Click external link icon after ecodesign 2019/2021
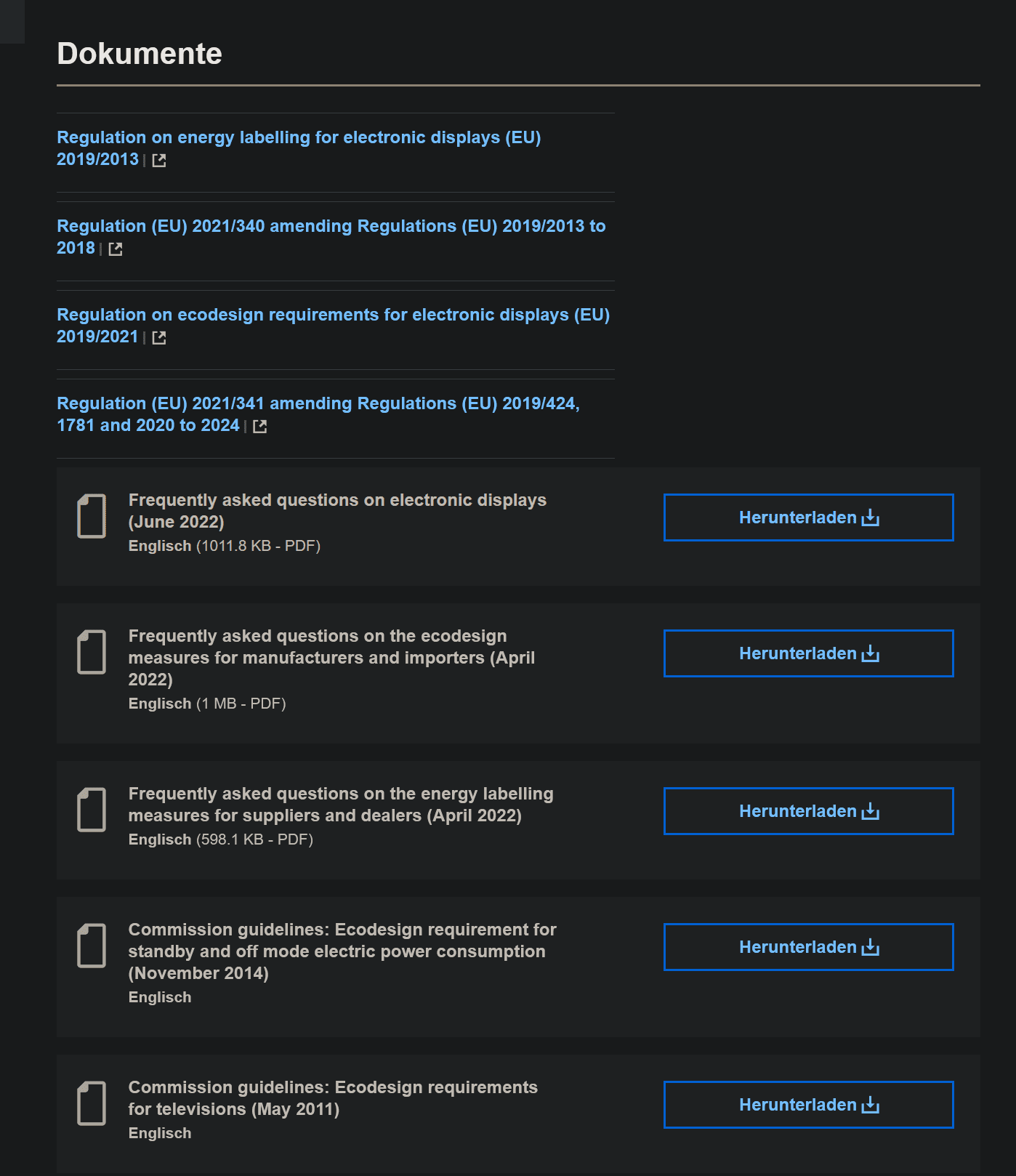The height and width of the screenshot is (1176, 1016). 159,338
